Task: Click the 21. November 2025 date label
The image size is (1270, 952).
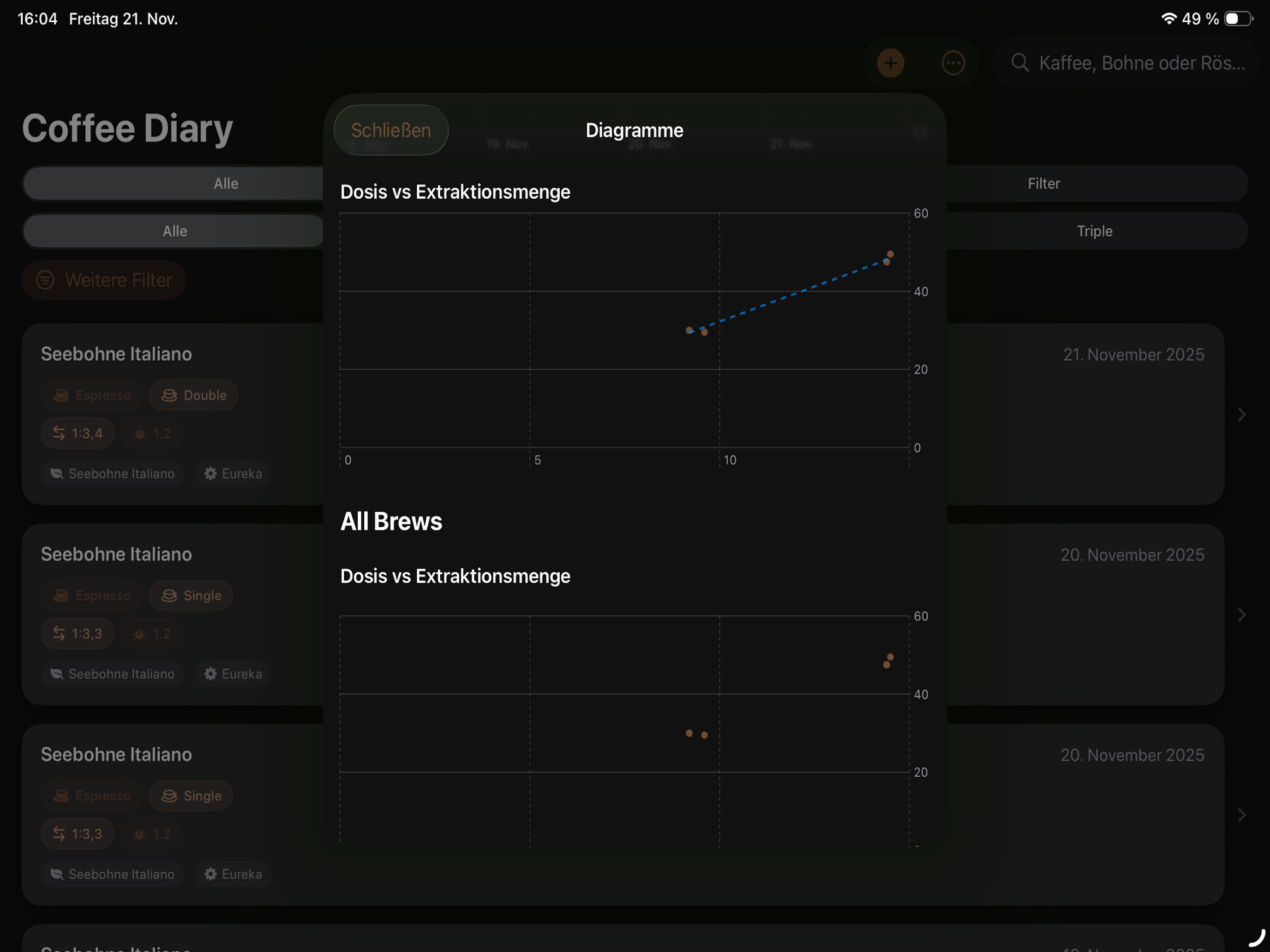Action: tap(1133, 355)
